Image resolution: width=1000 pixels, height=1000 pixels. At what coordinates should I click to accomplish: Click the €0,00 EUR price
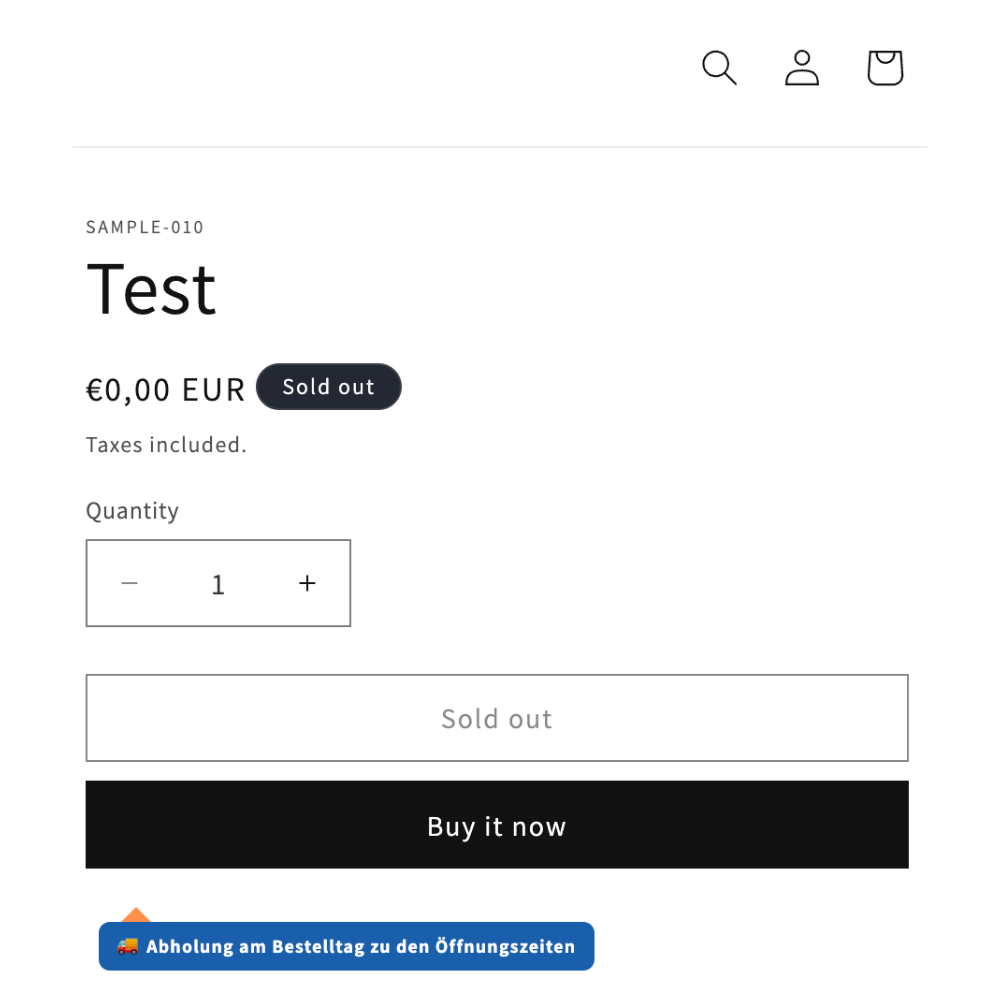coord(165,390)
